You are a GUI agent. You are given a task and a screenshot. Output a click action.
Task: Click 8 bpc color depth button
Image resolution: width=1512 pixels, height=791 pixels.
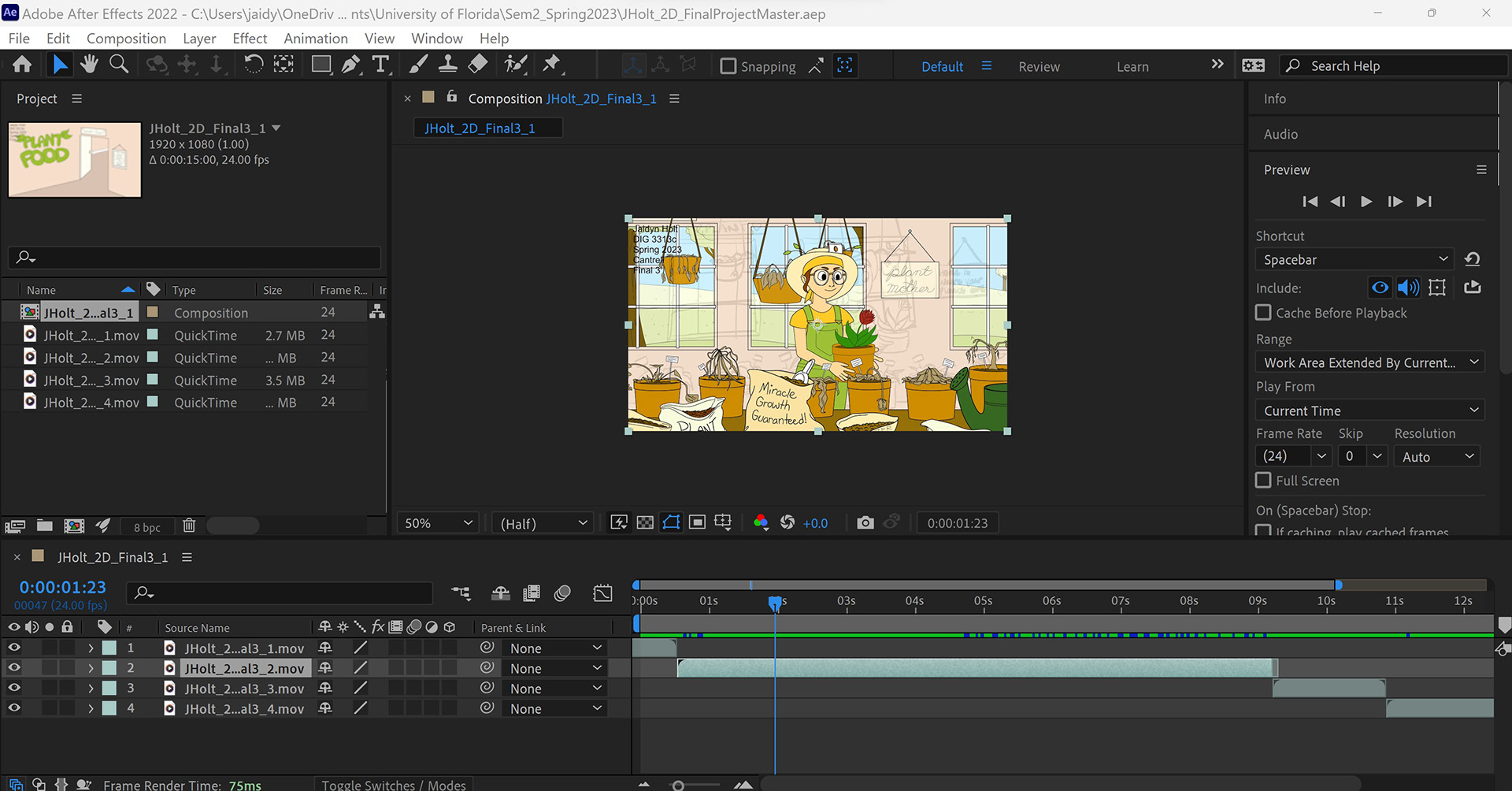coord(147,527)
